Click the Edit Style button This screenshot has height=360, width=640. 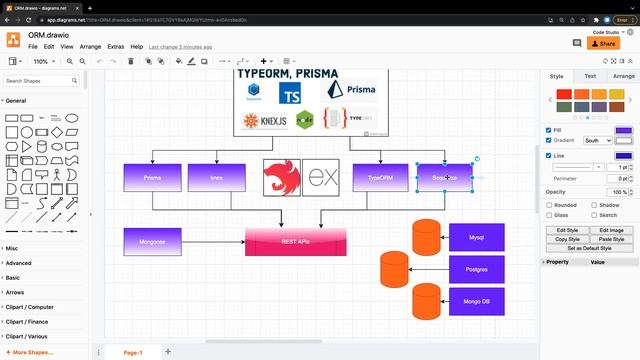click(x=567, y=230)
